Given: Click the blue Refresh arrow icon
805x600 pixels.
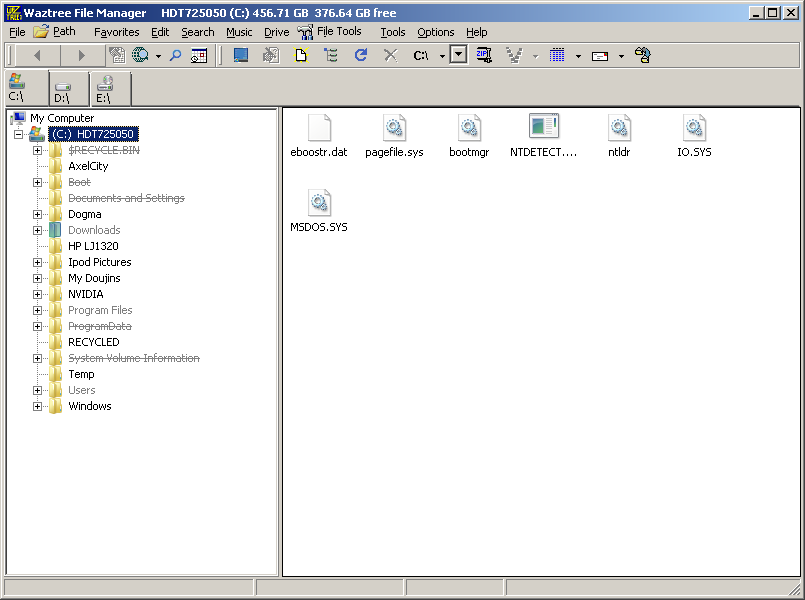Looking at the screenshot, I should pos(361,55).
